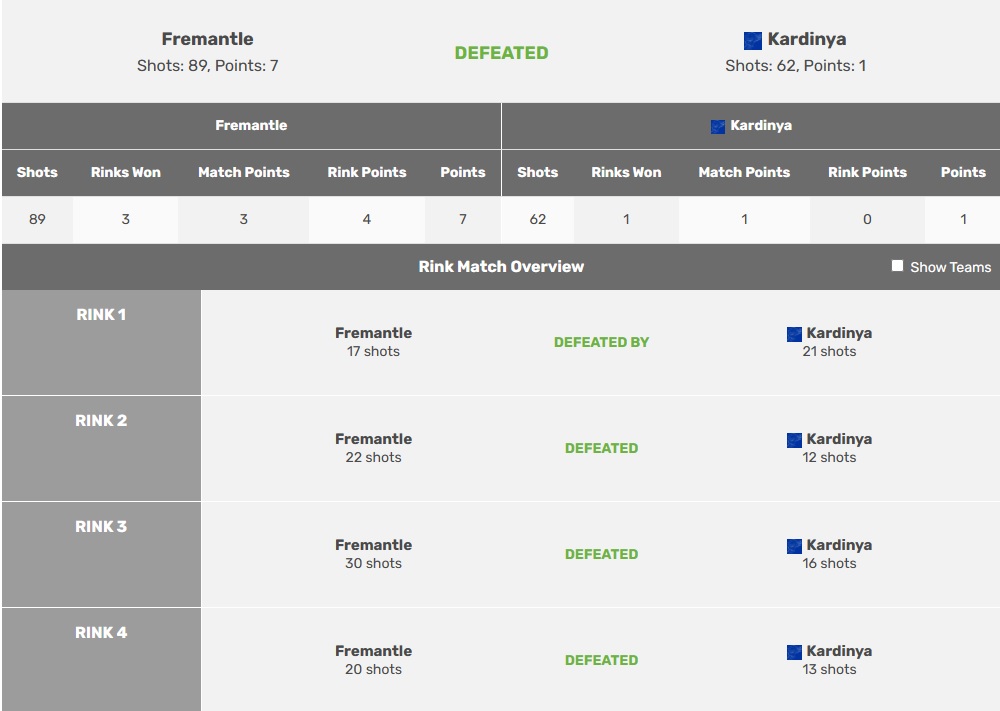Click Kardinya logo in Rink 2 row
Screen dimensions: 1000x711
(x=794, y=440)
